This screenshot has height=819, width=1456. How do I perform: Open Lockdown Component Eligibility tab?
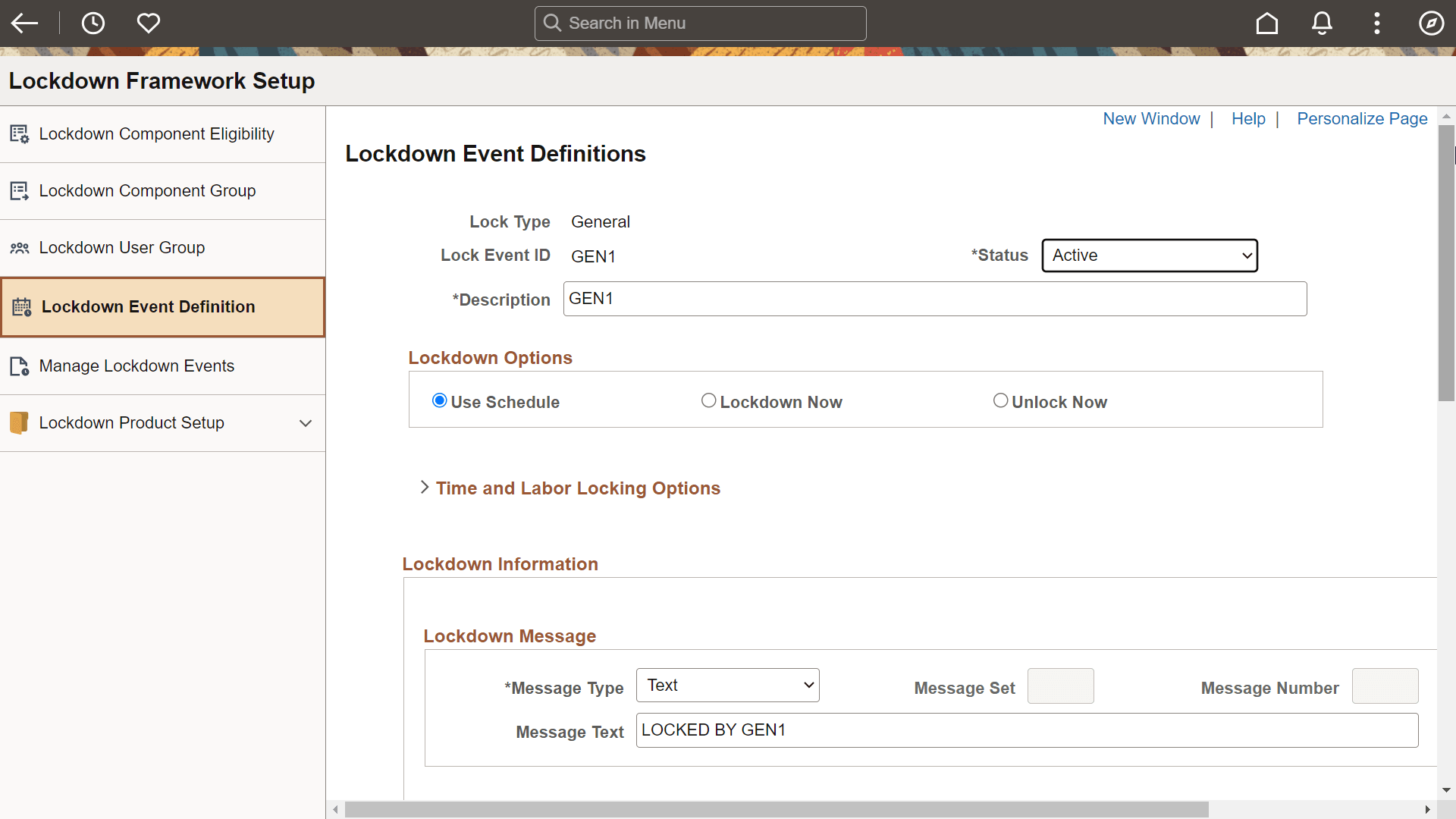click(x=156, y=134)
